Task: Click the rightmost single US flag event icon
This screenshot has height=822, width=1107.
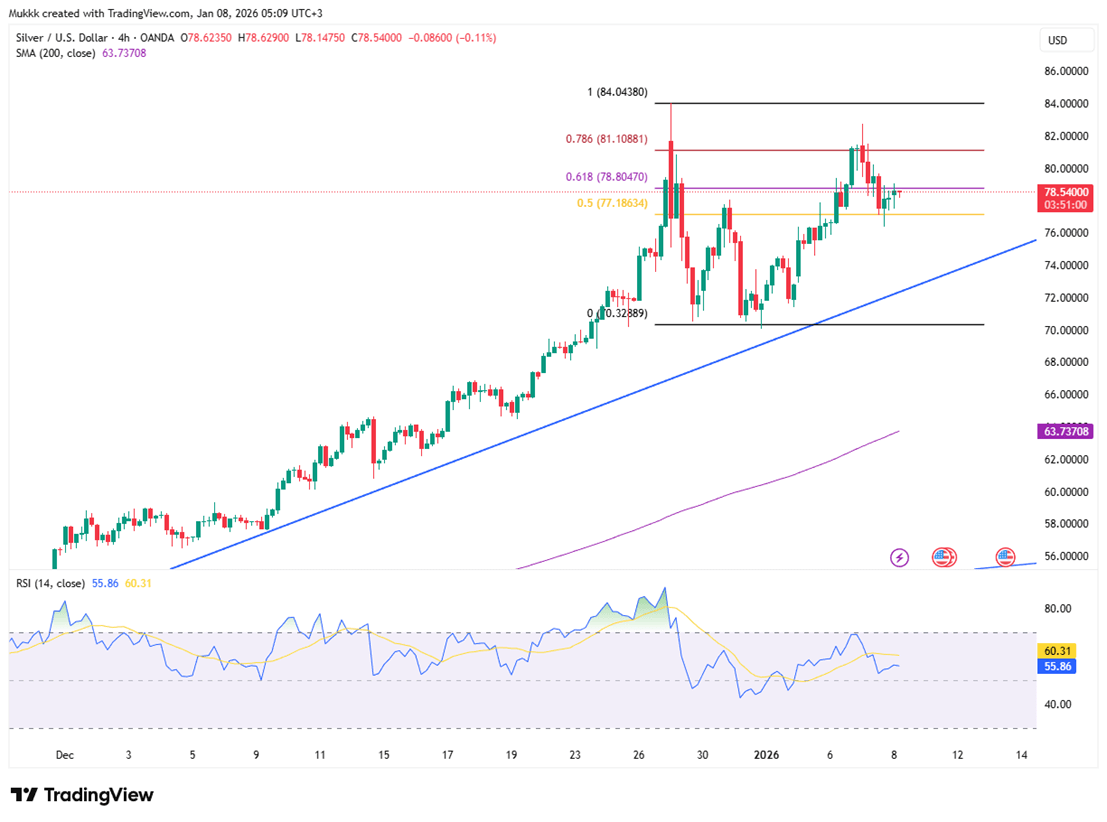Action: [1005, 557]
